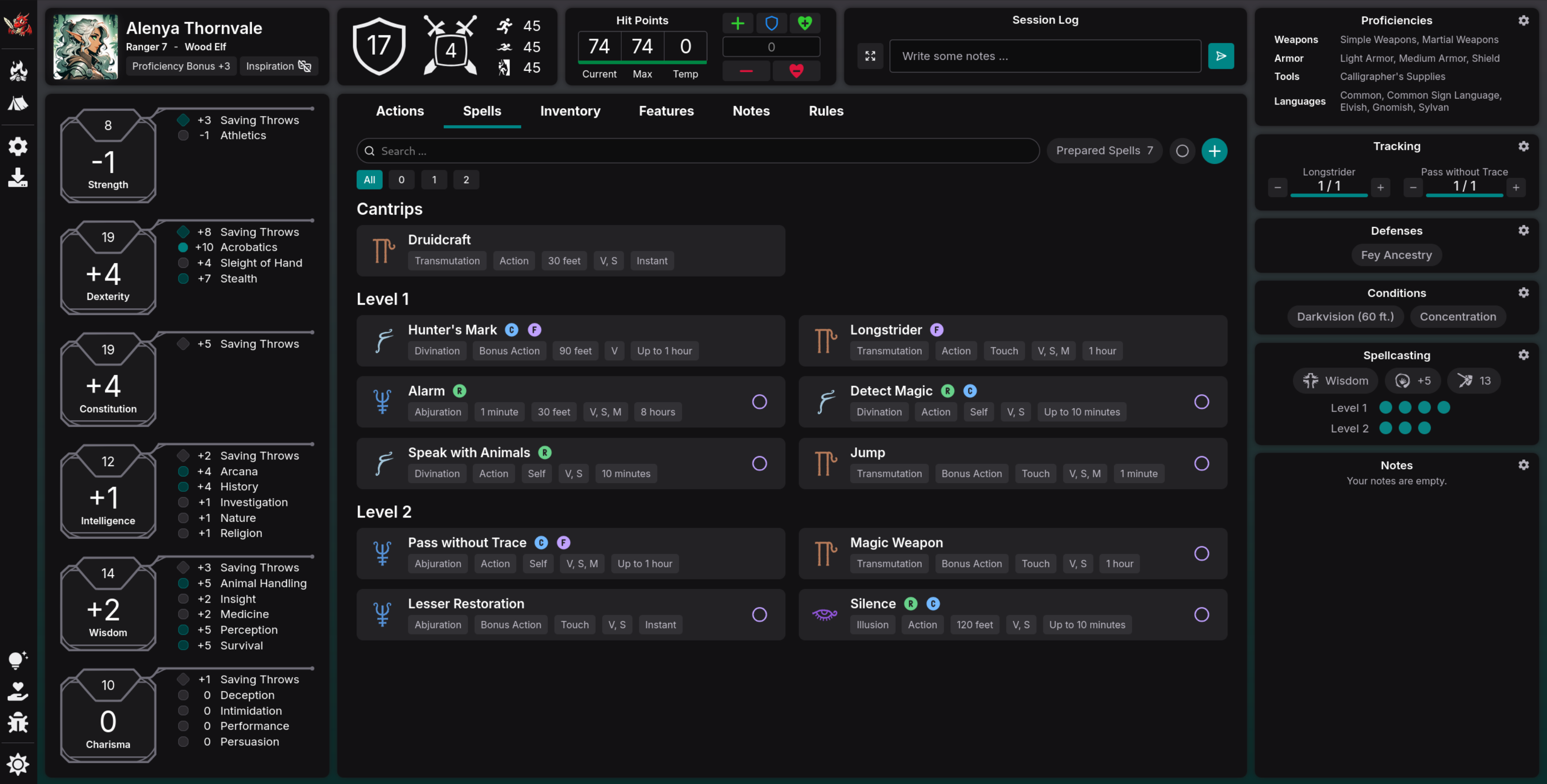1547x784 pixels.
Task: Click the green plus heal icon
Action: click(737, 23)
